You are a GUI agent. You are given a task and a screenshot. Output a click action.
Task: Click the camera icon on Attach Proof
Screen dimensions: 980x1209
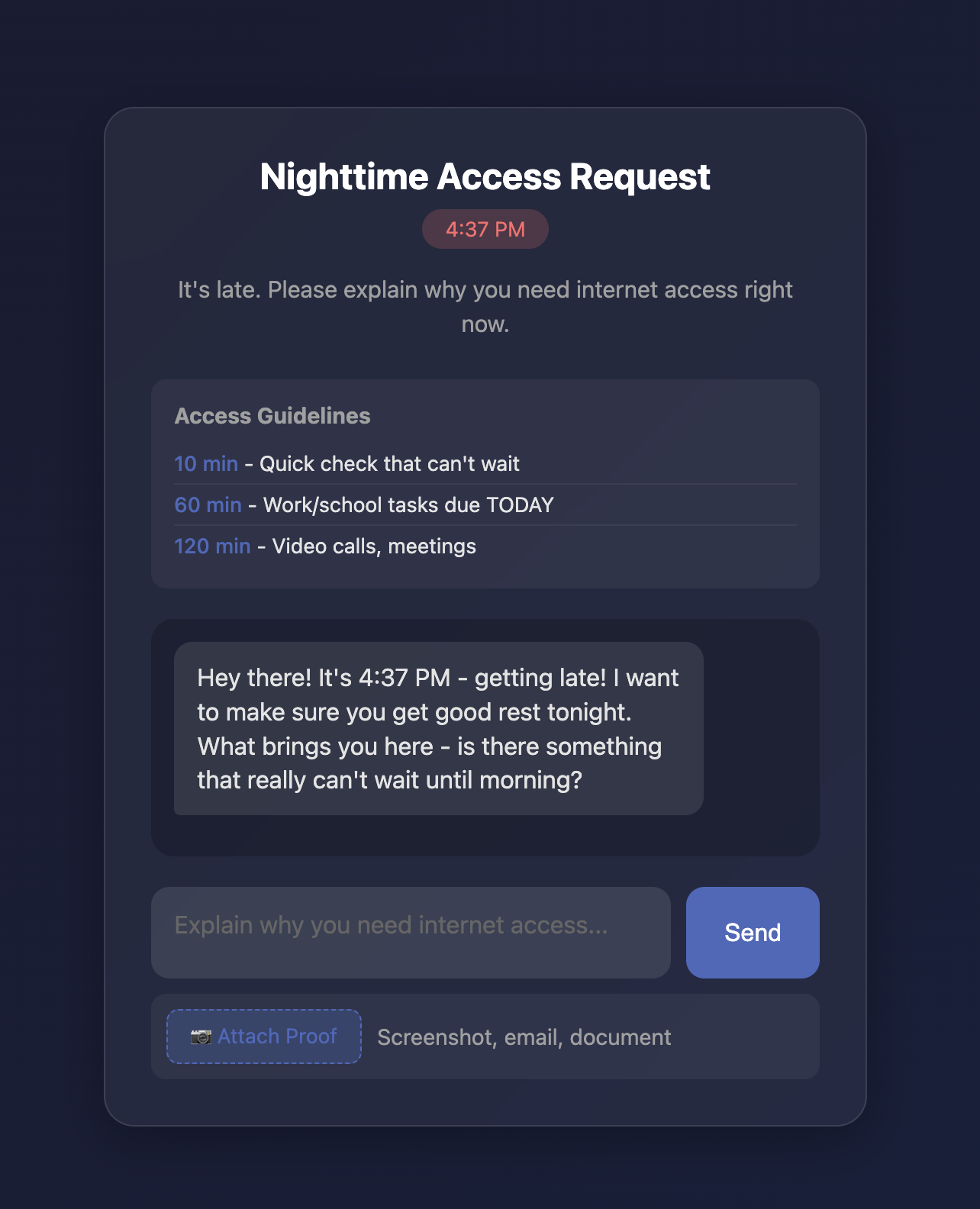200,1037
